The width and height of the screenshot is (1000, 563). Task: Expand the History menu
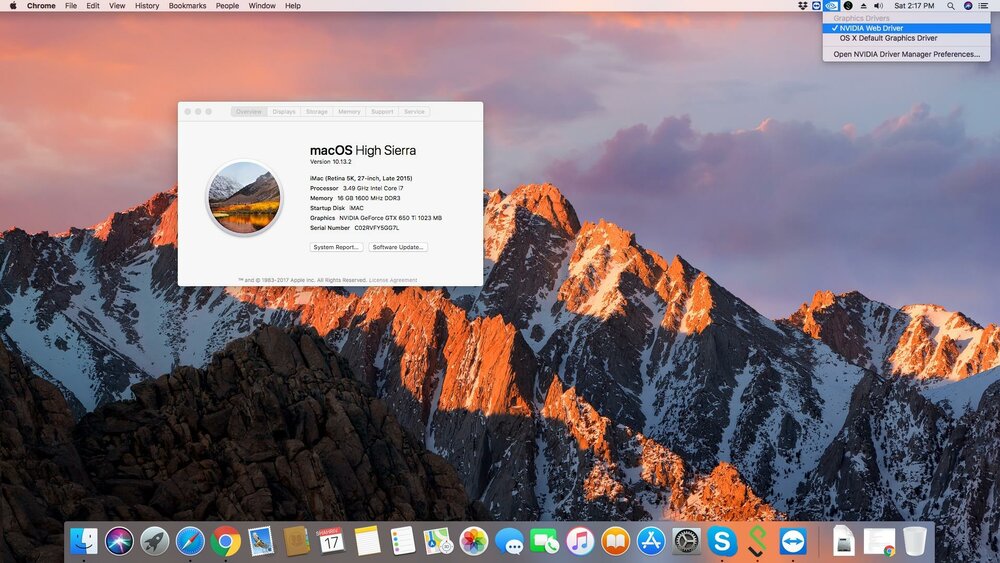(x=147, y=6)
